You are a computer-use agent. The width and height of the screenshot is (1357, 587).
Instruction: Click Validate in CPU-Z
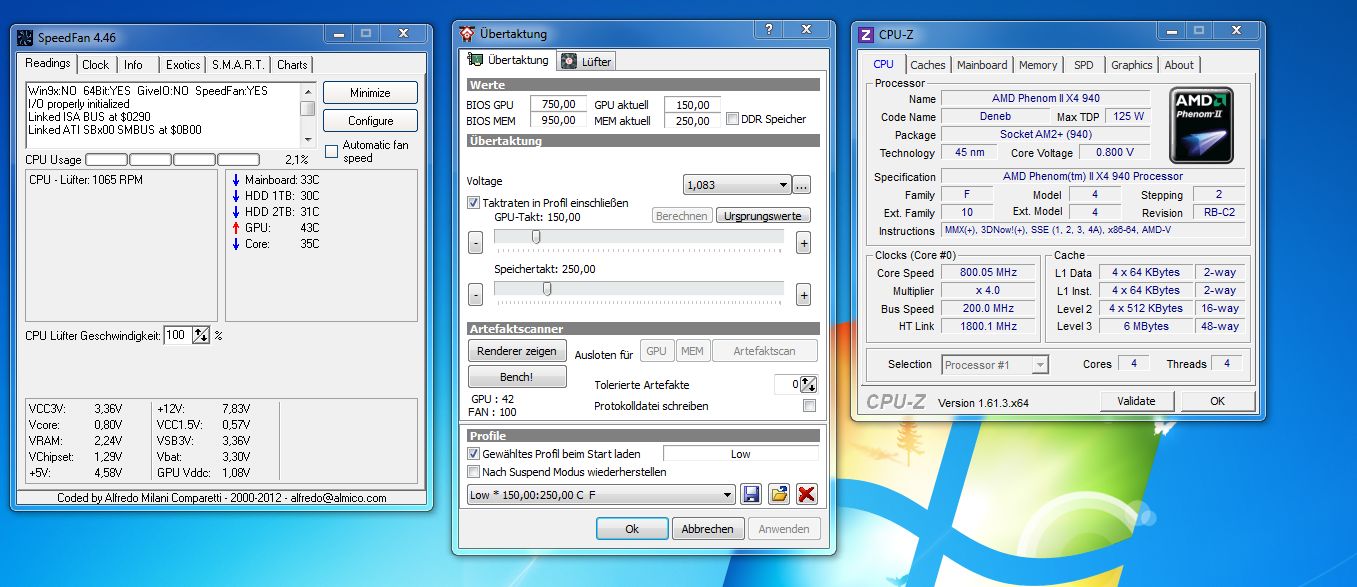click(x=1136, y=401)
